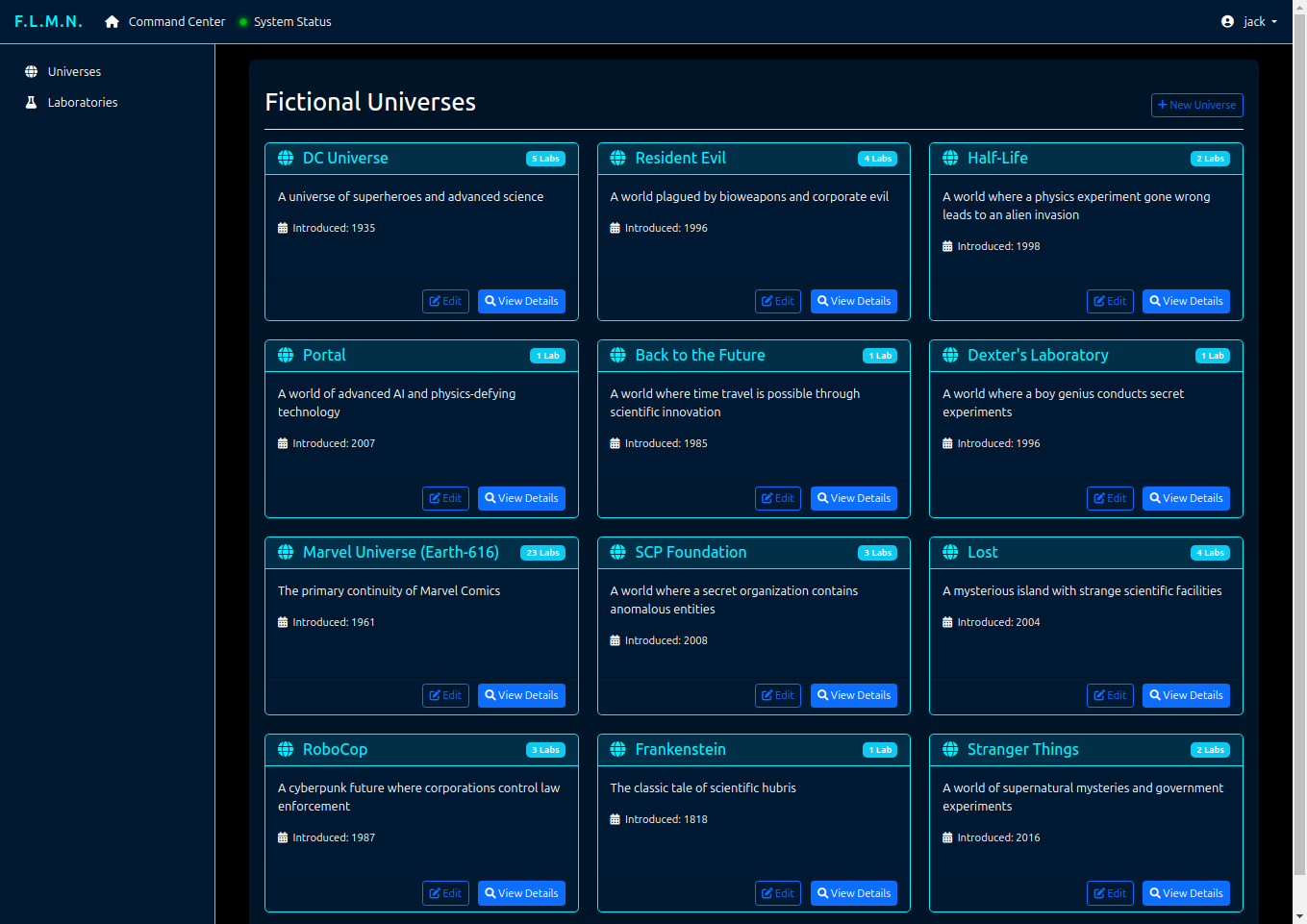
Task: View Details for RoboCop
Action: tap(521, 893)
